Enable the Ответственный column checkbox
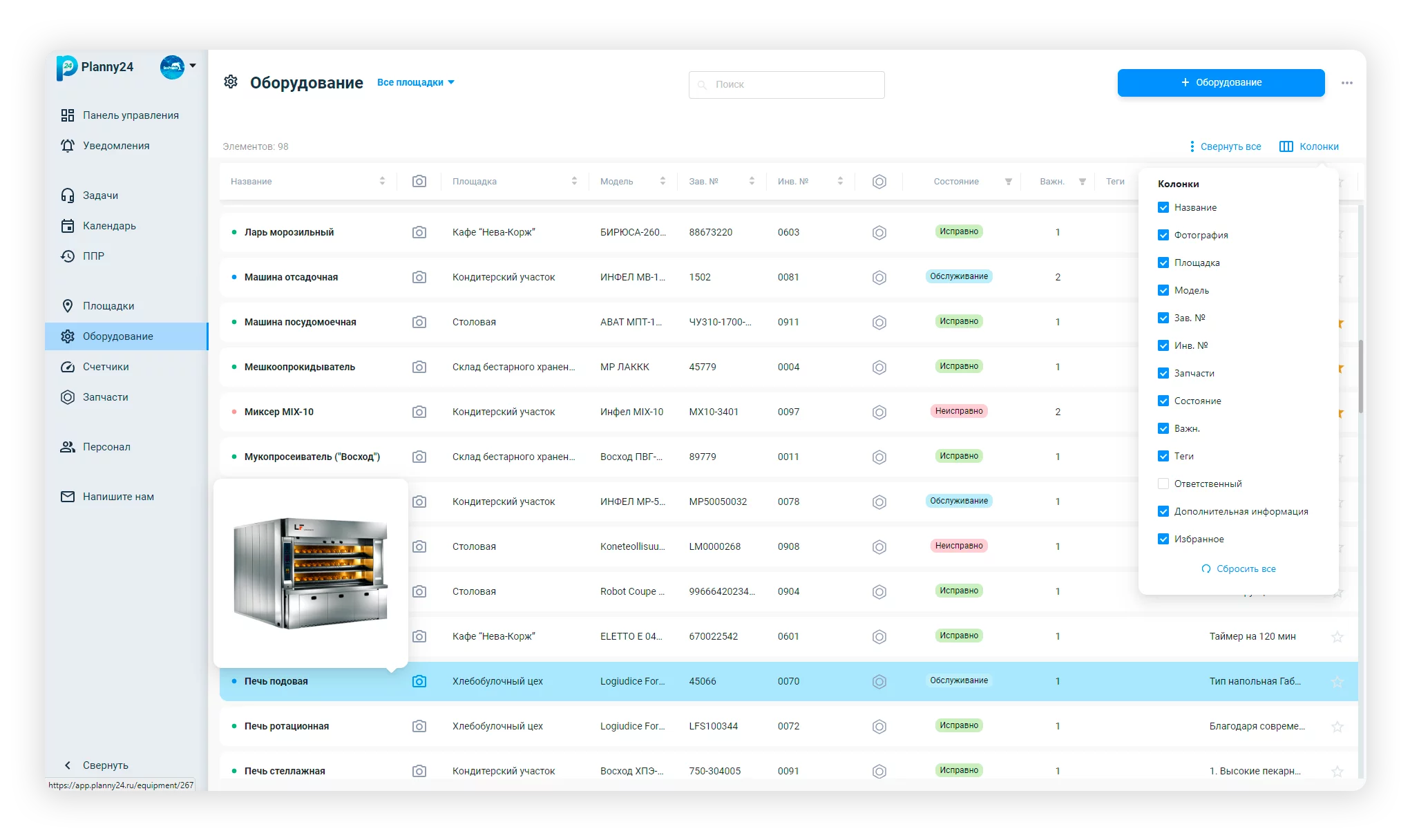This screenshot has width=1410, height=840. (x=1163, y=484)
